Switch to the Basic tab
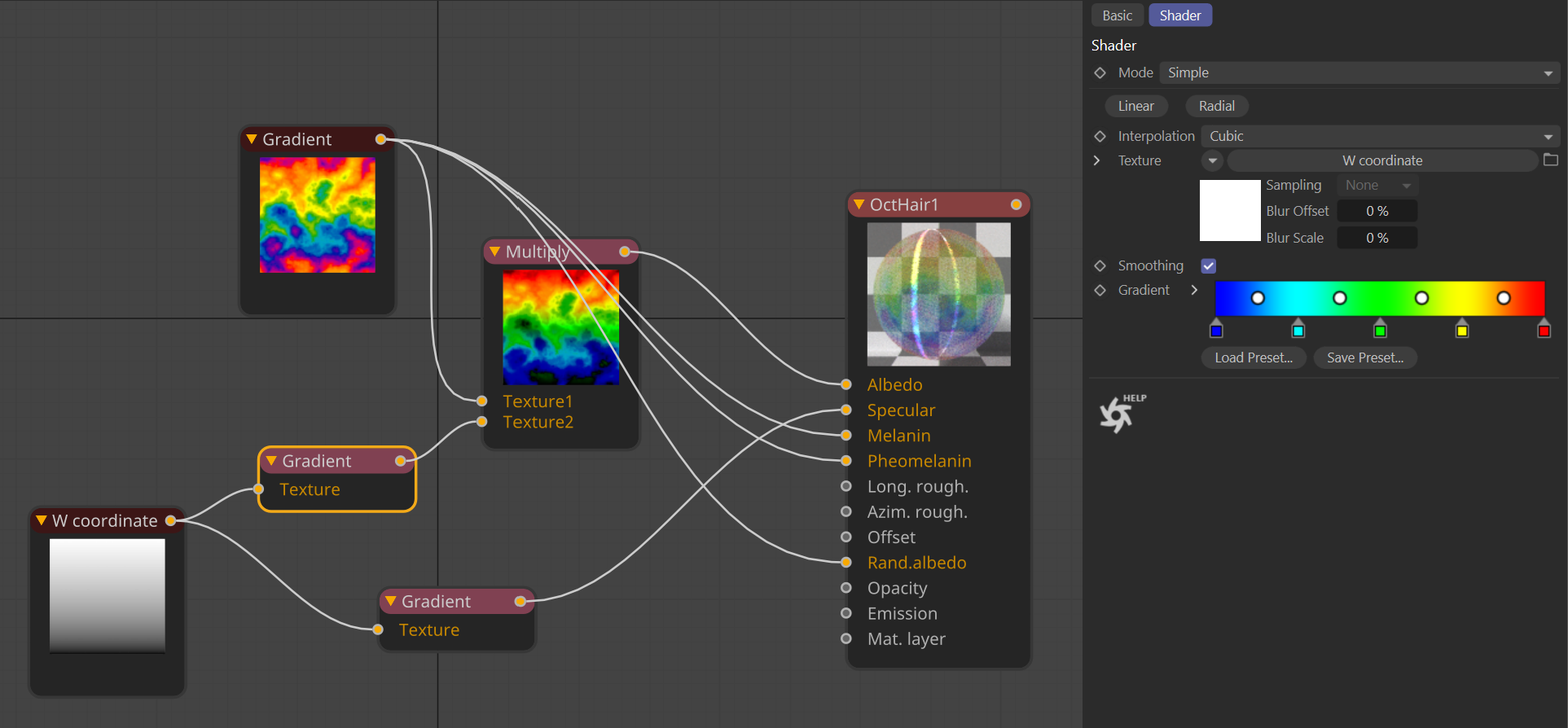 [x=1117, y=15]
